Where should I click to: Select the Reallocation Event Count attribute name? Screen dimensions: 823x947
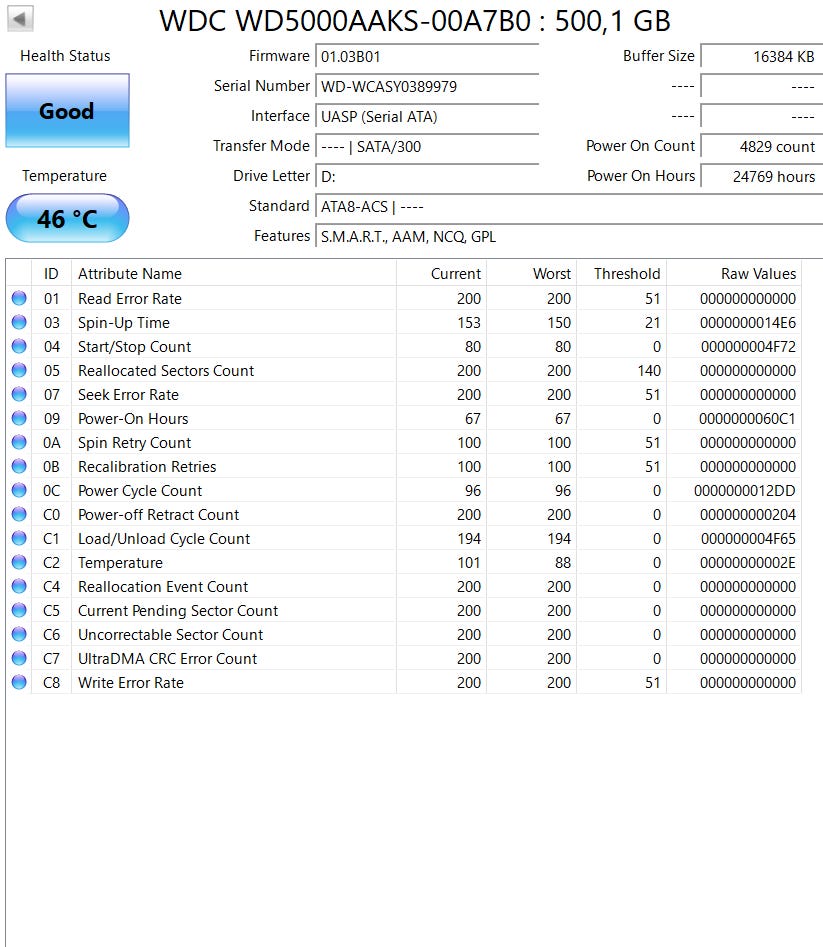point(163,586)
